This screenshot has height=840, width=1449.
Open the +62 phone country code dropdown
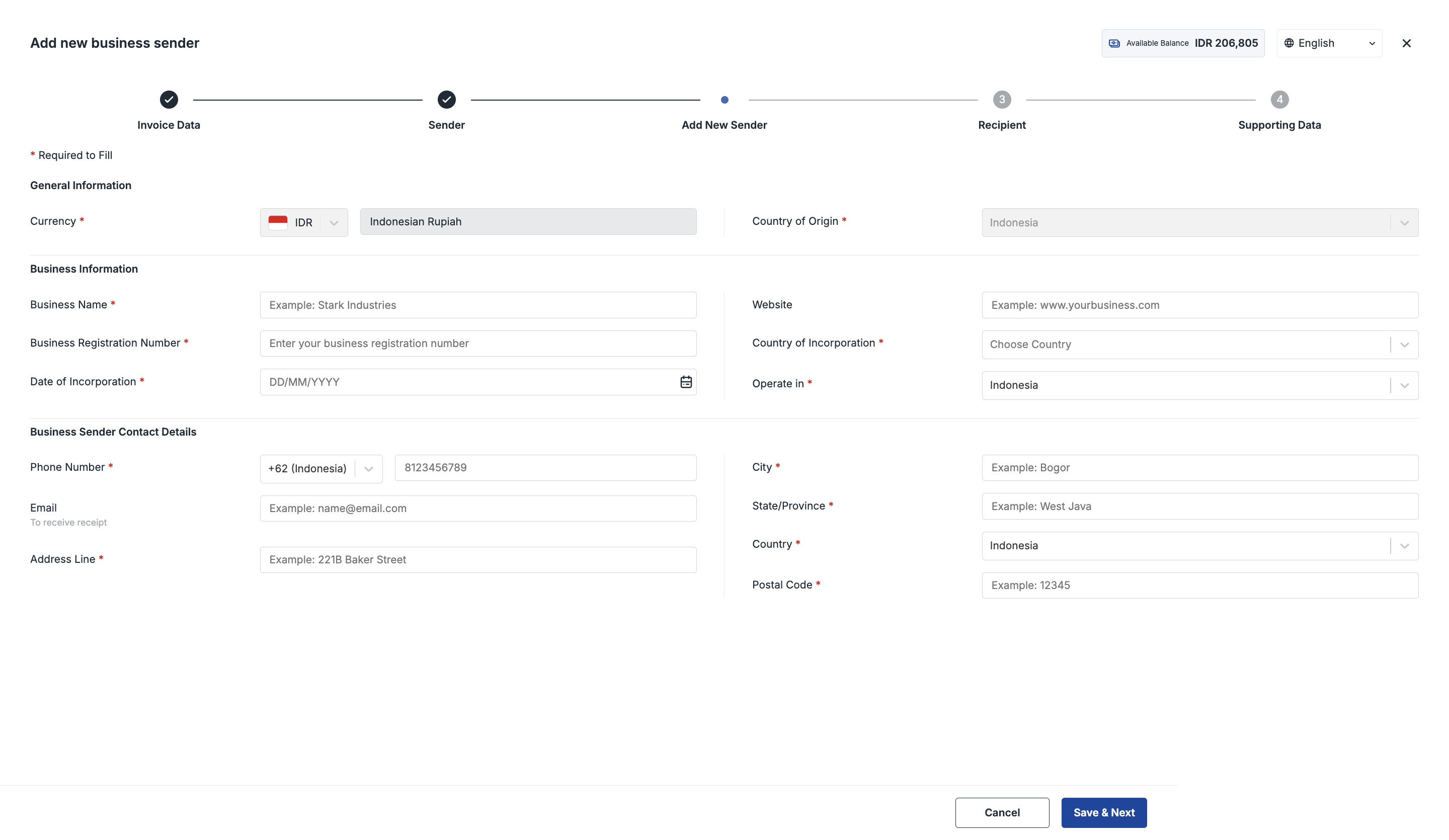click(x=369, y=469)
